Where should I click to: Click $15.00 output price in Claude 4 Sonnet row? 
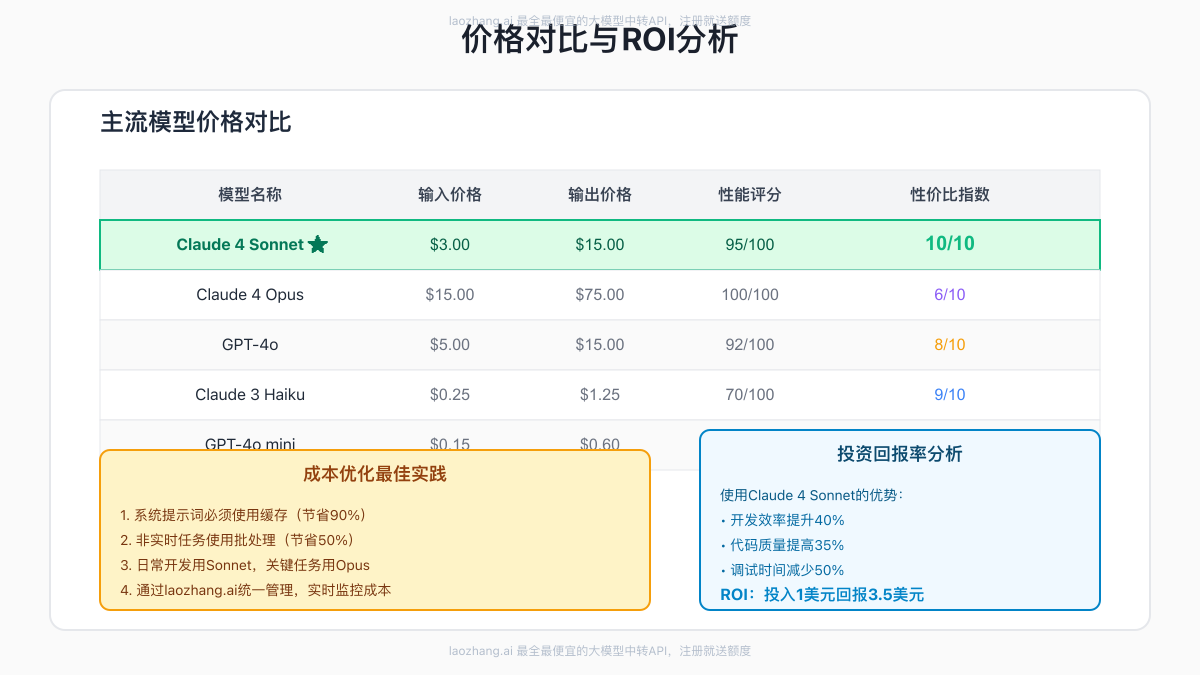click(600, 245)
